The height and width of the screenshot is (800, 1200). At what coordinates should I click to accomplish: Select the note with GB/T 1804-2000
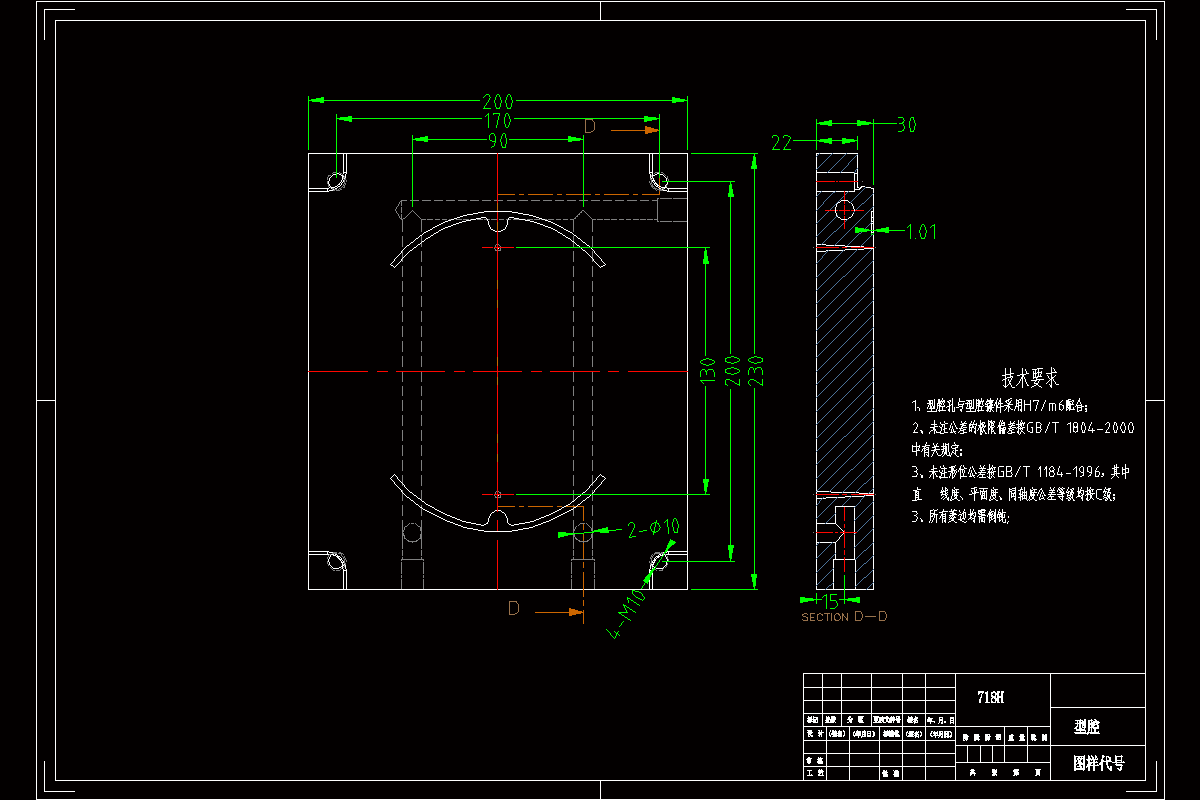[x=1023, y=427]
